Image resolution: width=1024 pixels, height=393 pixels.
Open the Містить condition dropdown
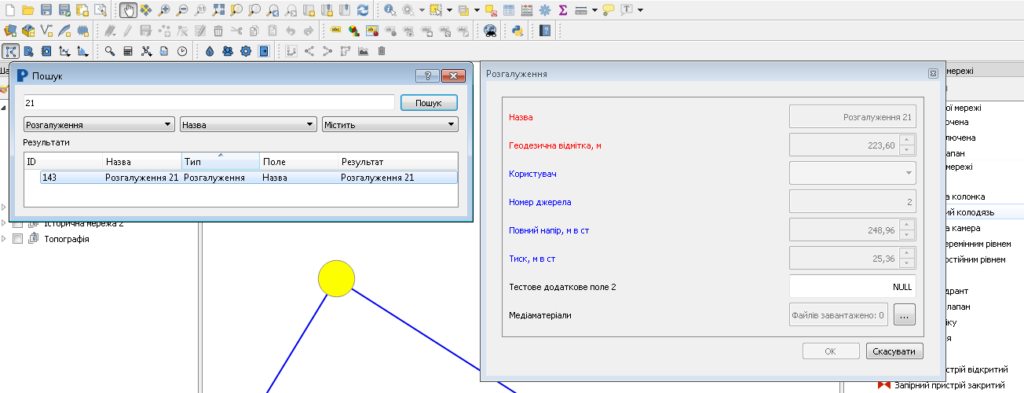391,125
